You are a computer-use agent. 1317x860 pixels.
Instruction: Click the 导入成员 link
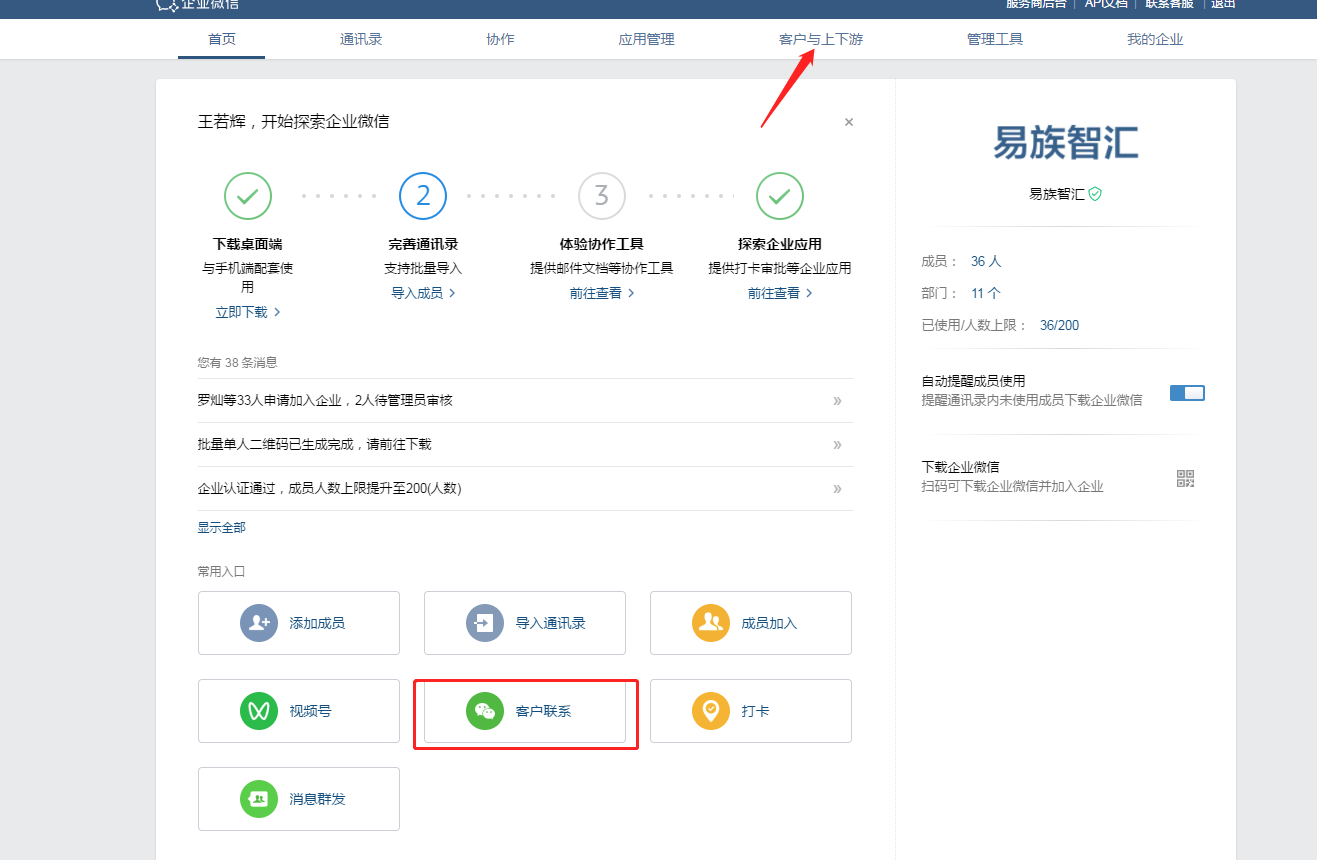pos(423,293)
